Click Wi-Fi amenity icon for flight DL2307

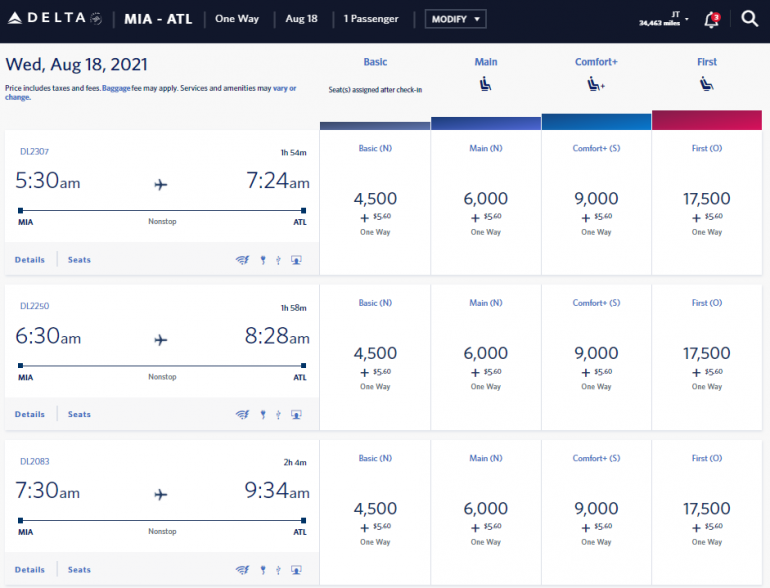241,260
